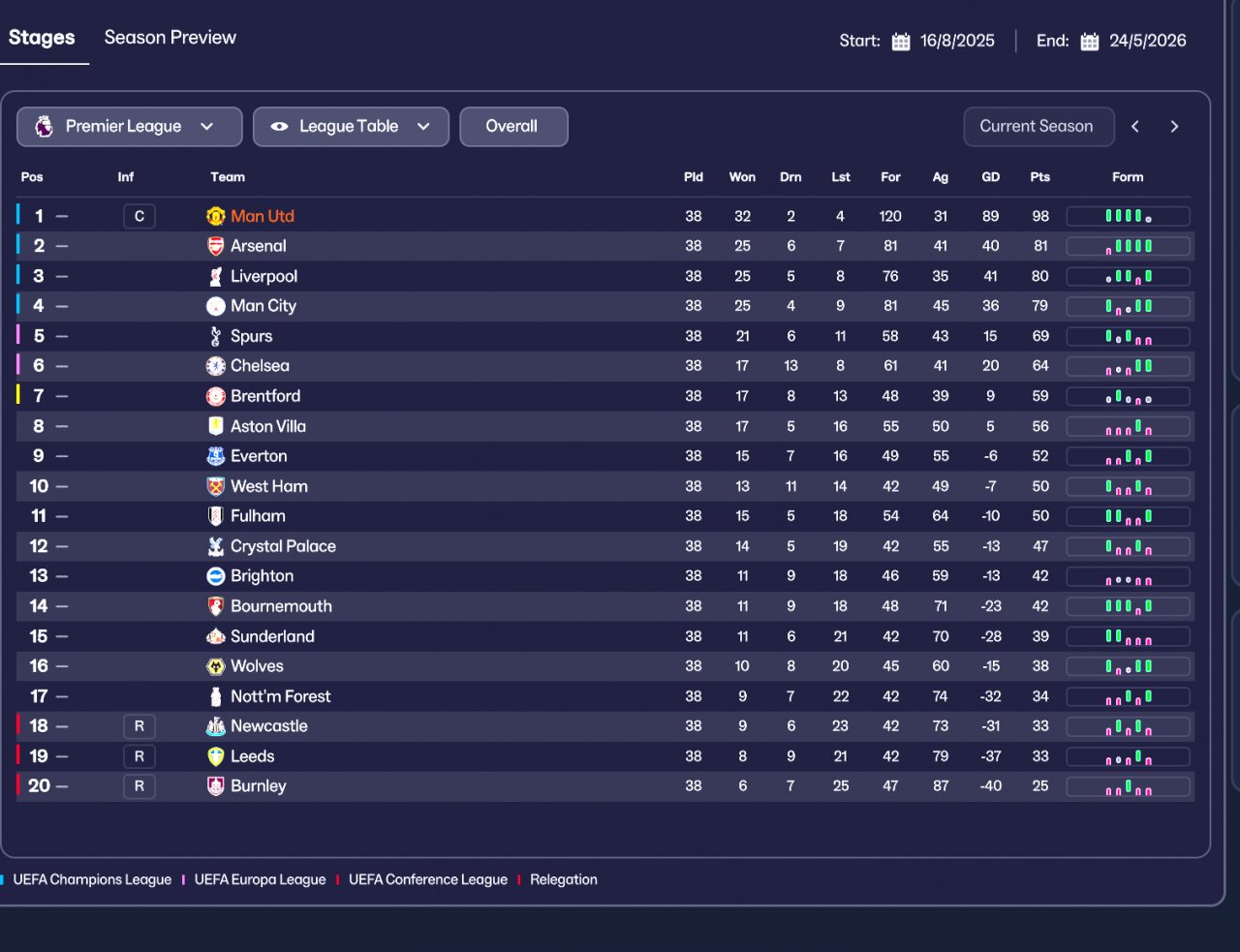The image size is (1240, 952).
Task: Click the Start date calendar icon
Action: (x=901, y=41)
